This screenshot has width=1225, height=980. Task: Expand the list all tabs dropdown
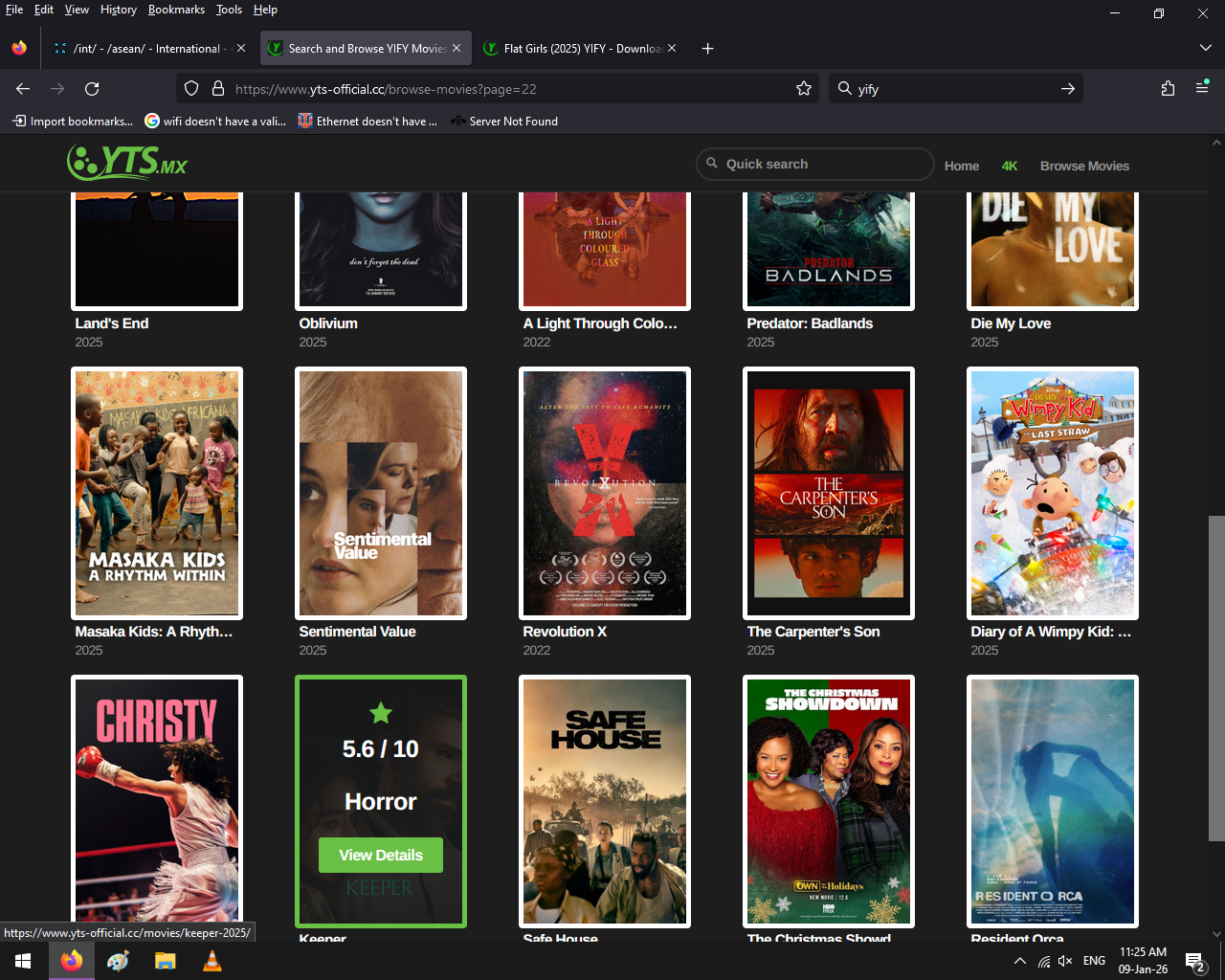pos(1205,48)
